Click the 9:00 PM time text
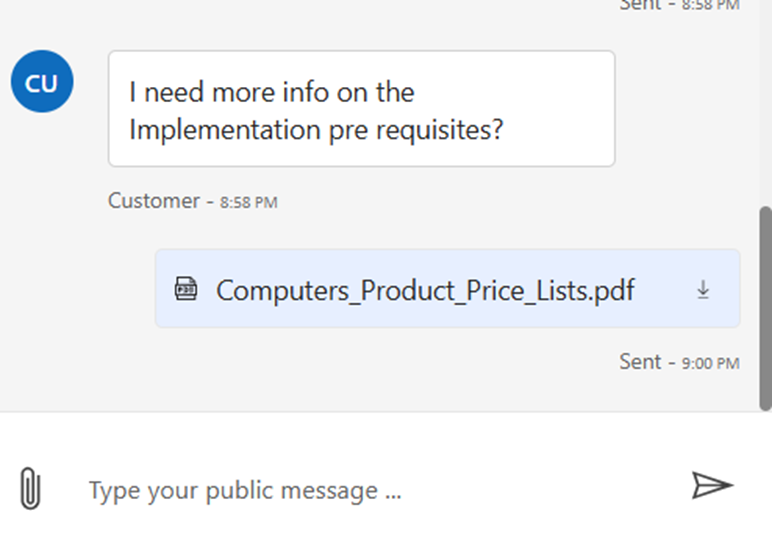This screenshot has width=772, height=547. 710,363
